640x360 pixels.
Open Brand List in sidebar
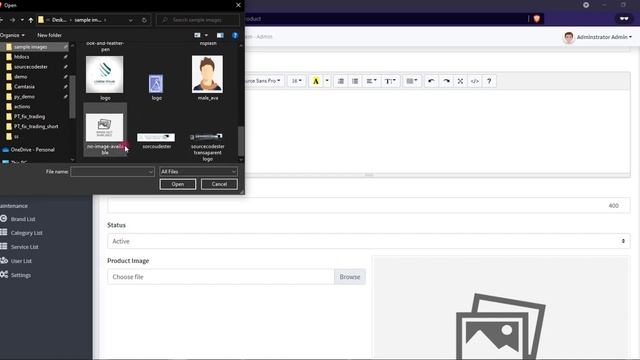click(x=23, y=219)
